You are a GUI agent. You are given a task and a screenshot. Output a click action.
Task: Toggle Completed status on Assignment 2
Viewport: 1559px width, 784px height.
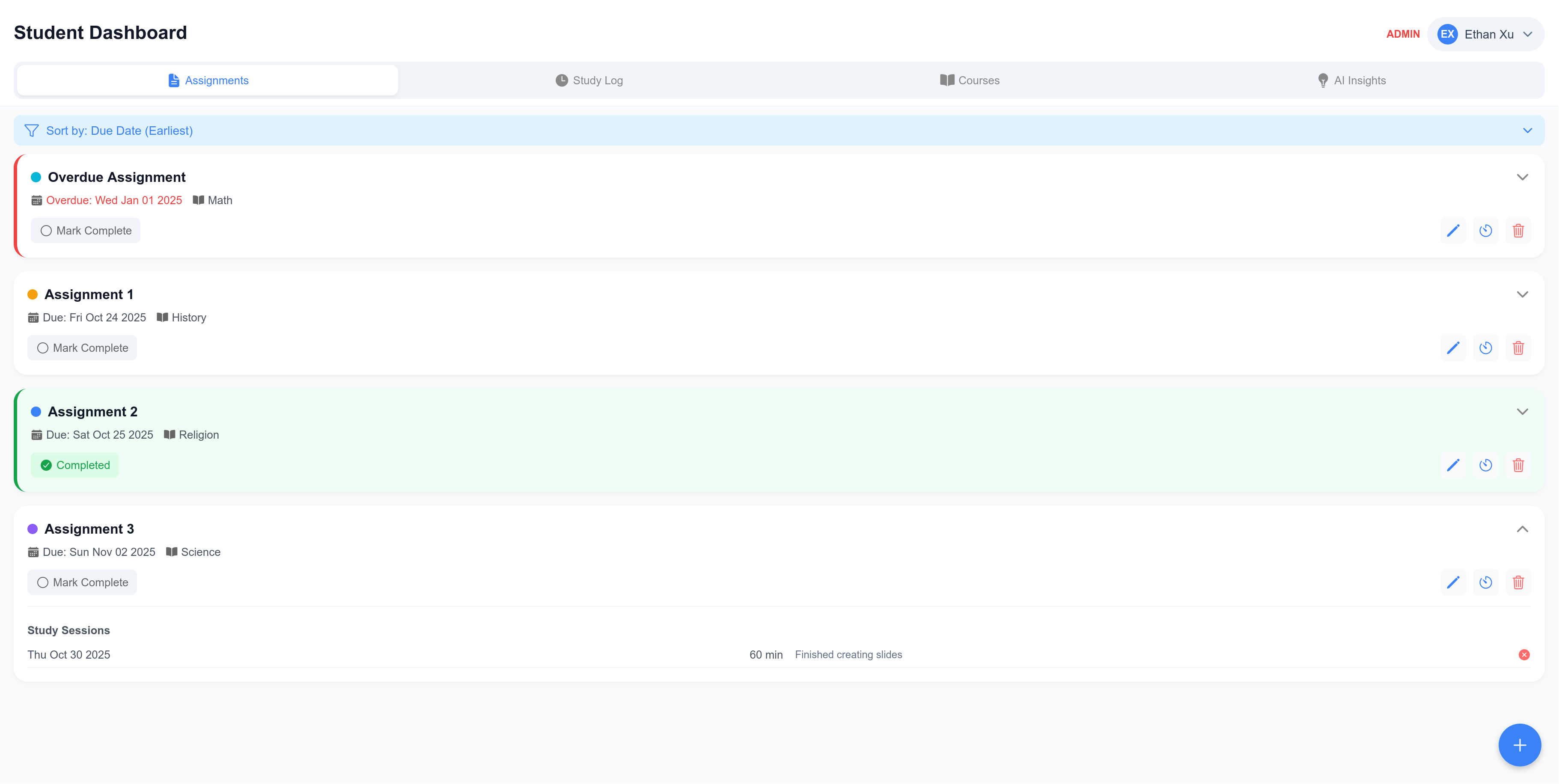coord(75,465)
